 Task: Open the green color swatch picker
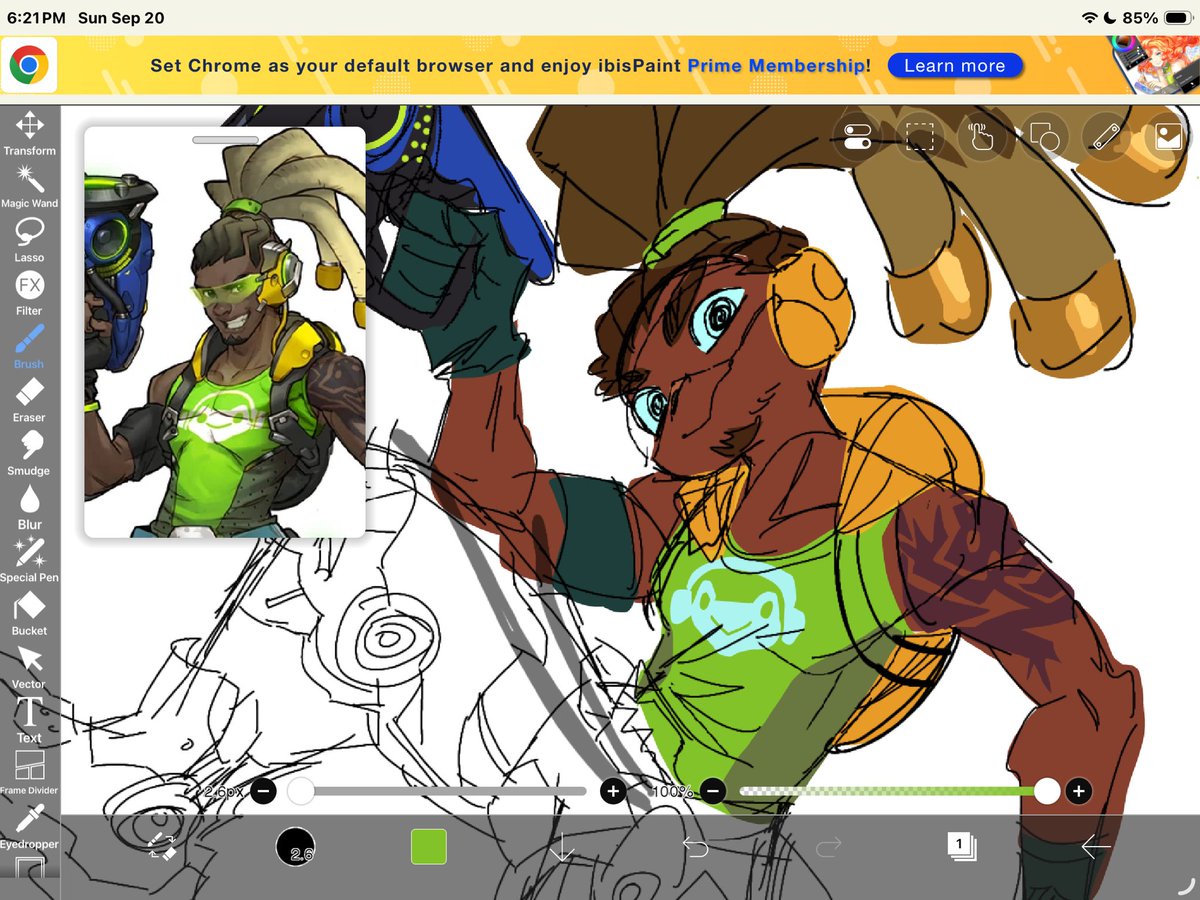click(x=429, y=847)
